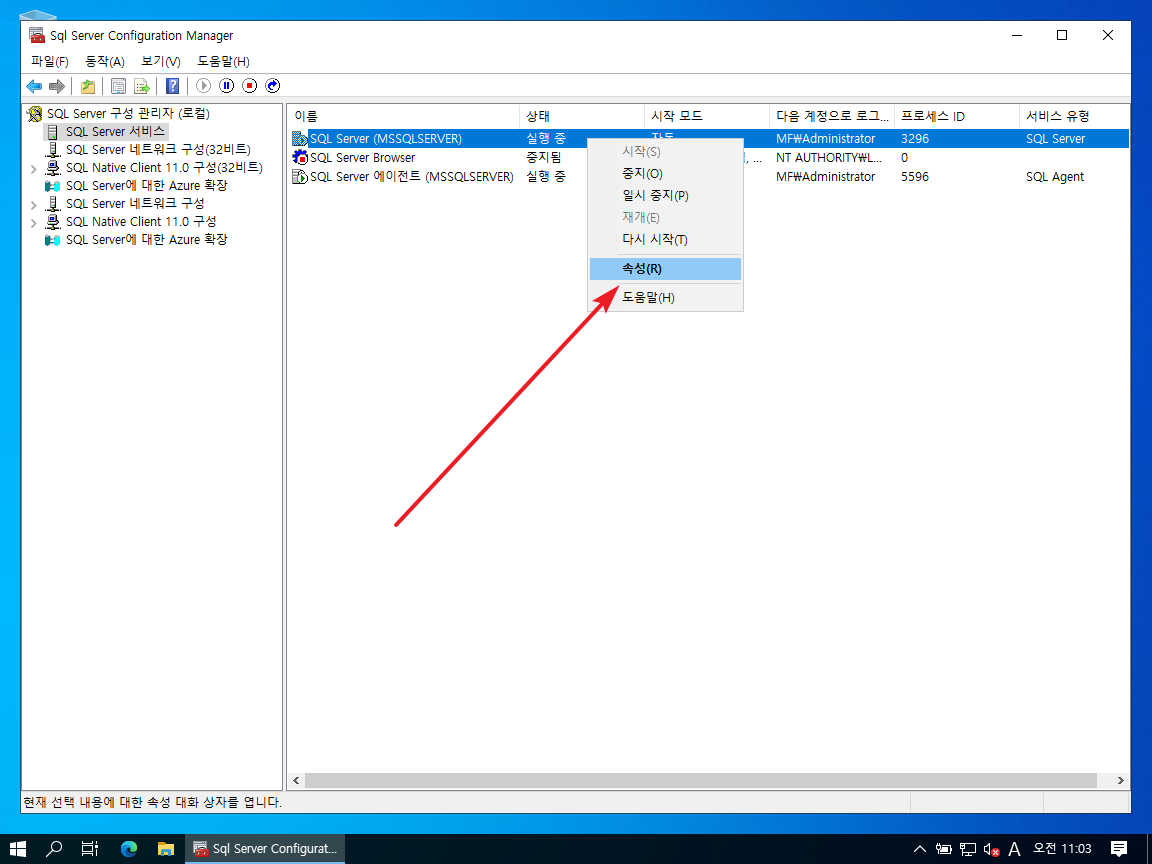The width and height of the screenshot is (1152, 864).
Task: Click the horizontal scrollbar right arrow
Action: [x=1121, y=780]
